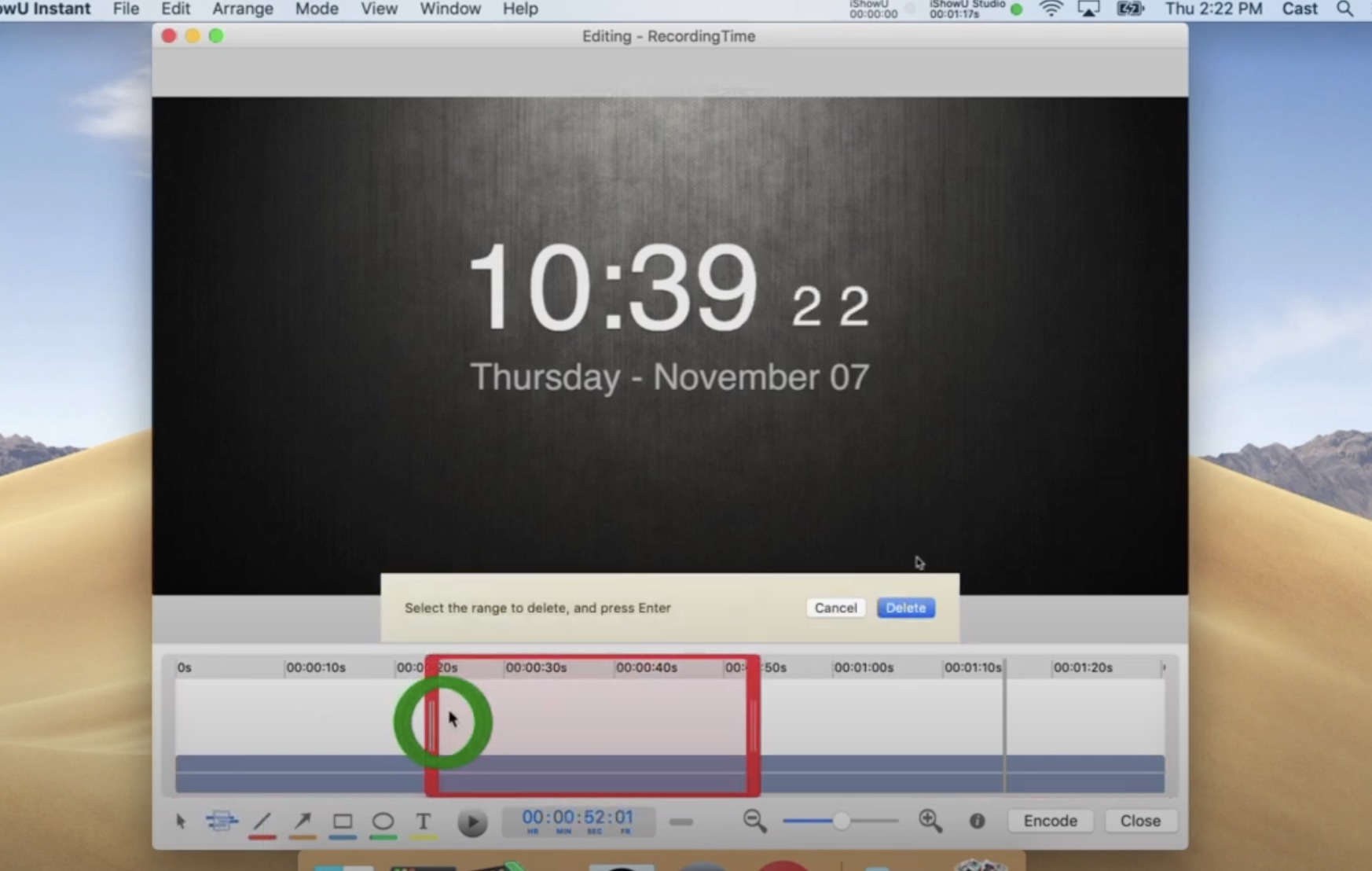Activate the Text tool
Image resolution: width=1372 pixels, height=871 pixels.
[424, 821]
